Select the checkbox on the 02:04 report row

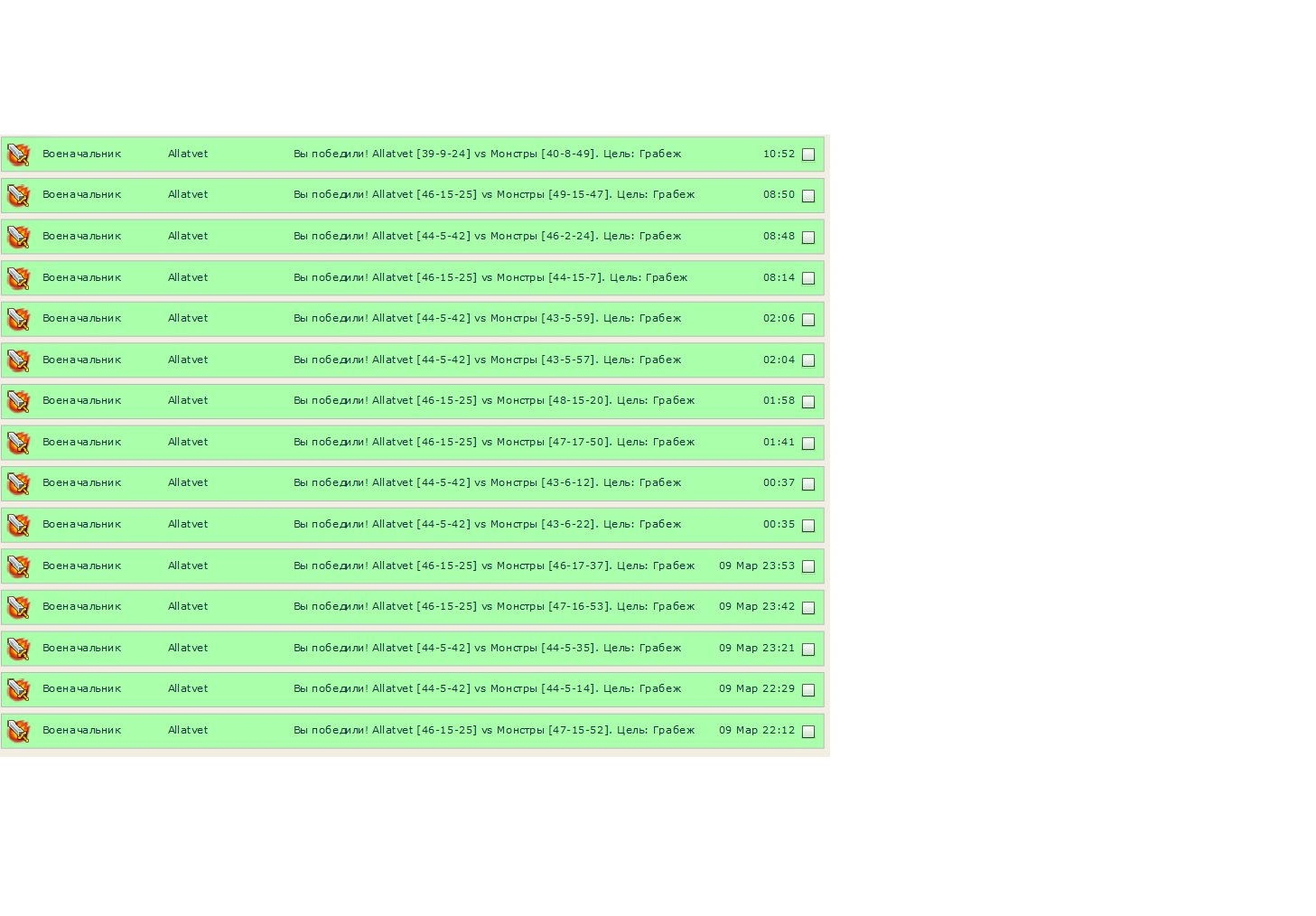[x=808, y=360]
